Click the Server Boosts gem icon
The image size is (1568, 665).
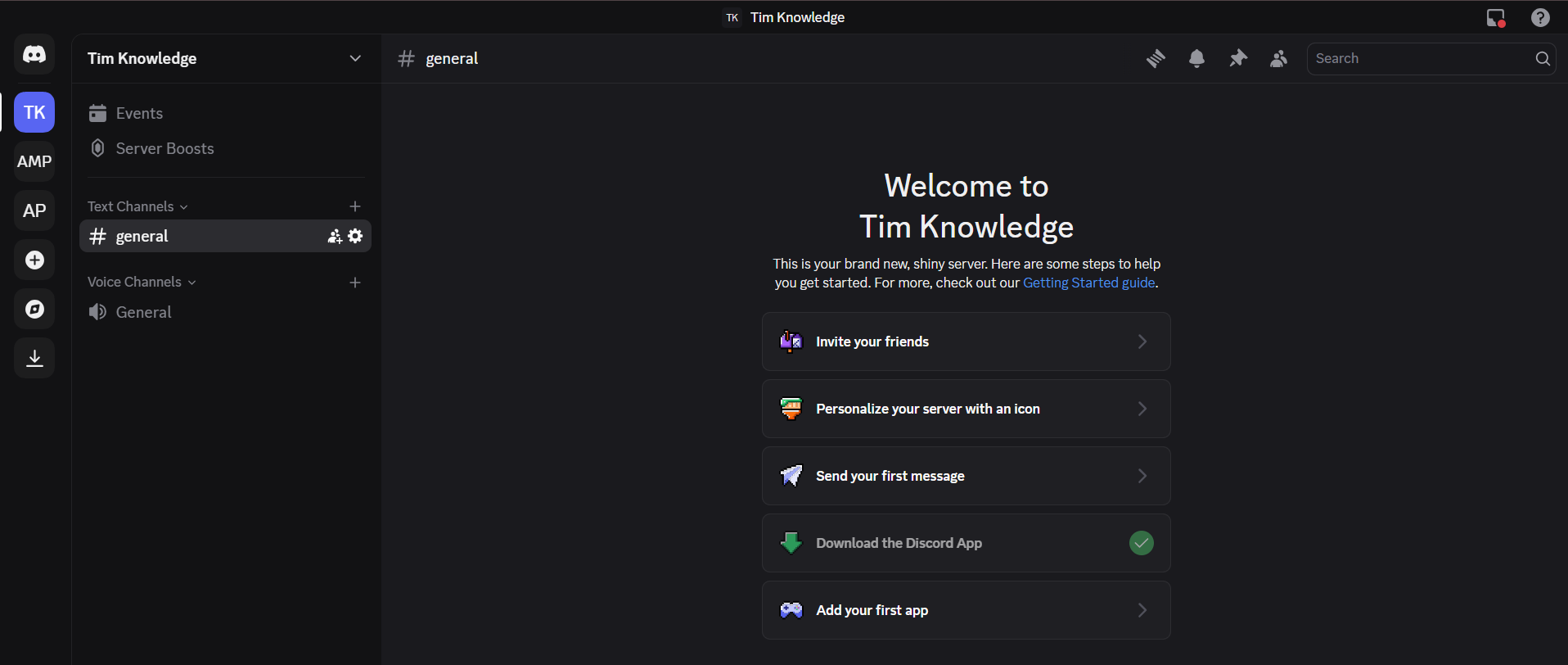coord(97,148)
